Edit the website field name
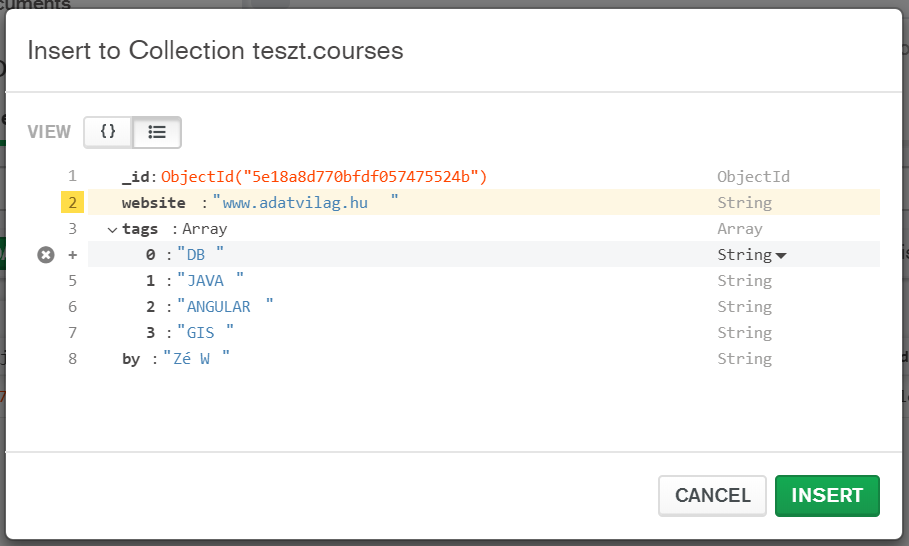This screenshot has width=909, height=546. tap(153, 203)
